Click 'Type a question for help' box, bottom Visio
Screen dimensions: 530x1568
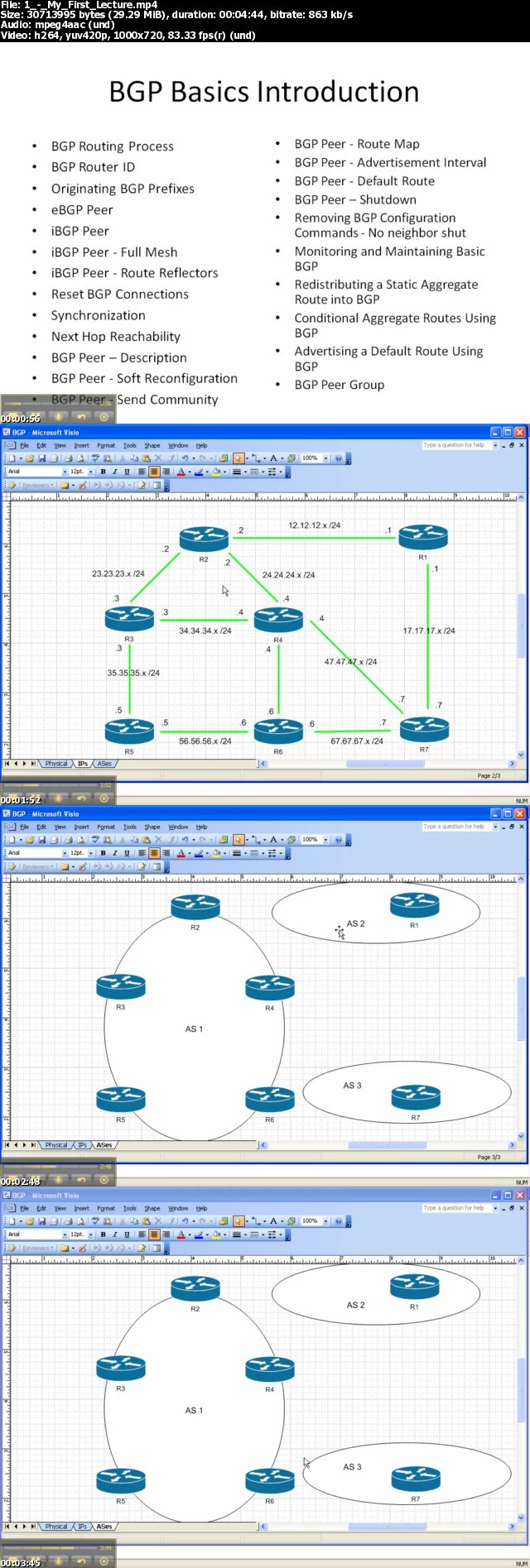455,1208
